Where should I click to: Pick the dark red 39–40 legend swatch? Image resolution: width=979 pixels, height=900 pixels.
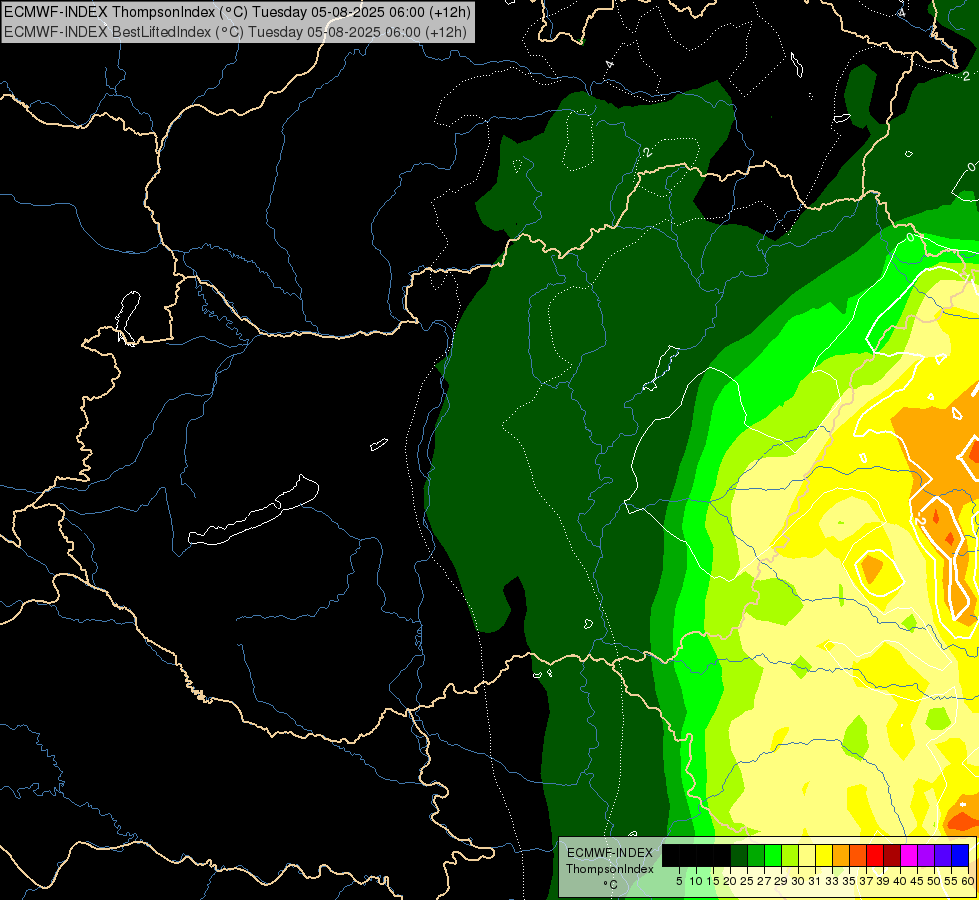coord(892,855)
